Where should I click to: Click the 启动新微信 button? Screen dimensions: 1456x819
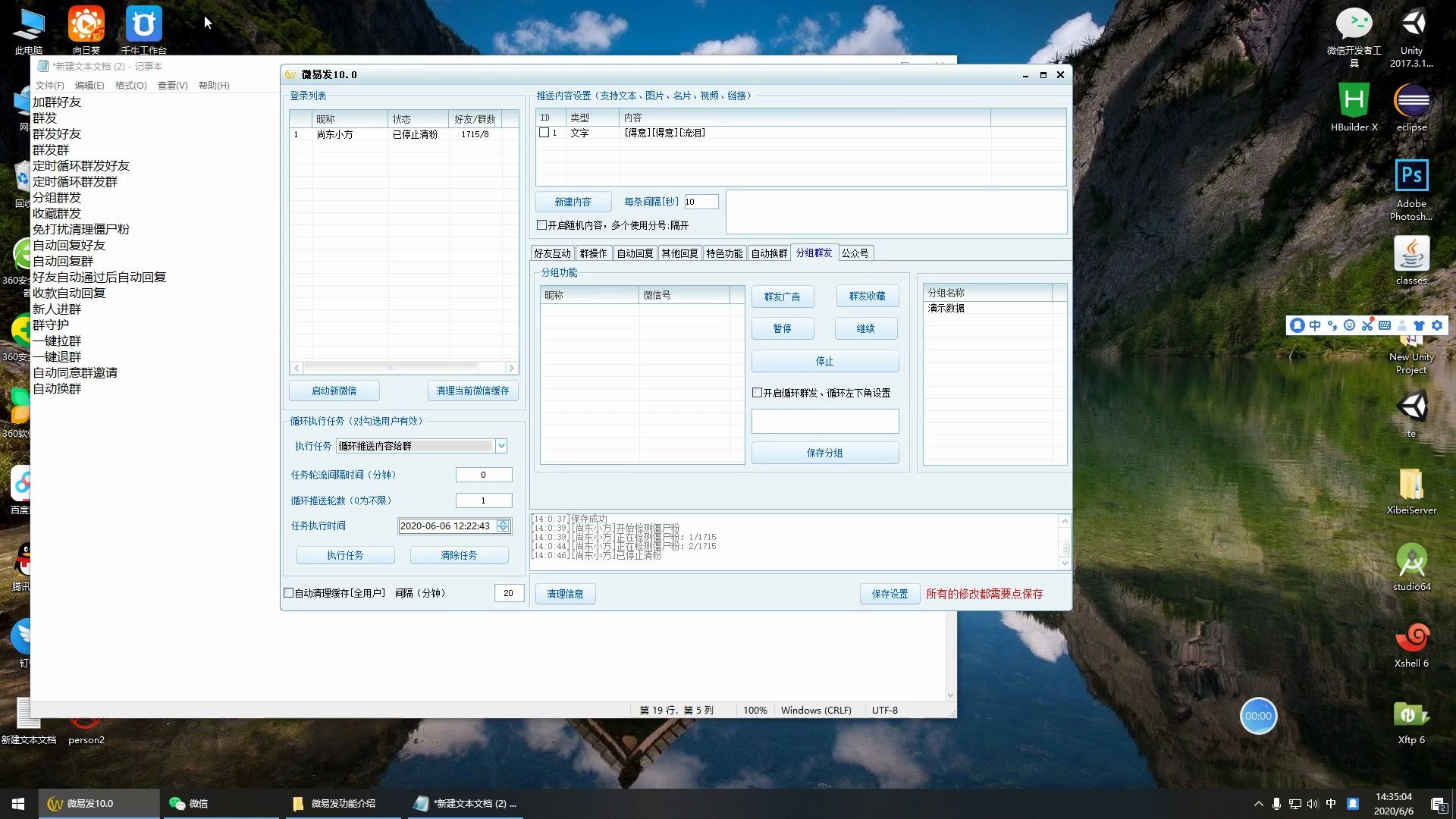coord(334,391)
